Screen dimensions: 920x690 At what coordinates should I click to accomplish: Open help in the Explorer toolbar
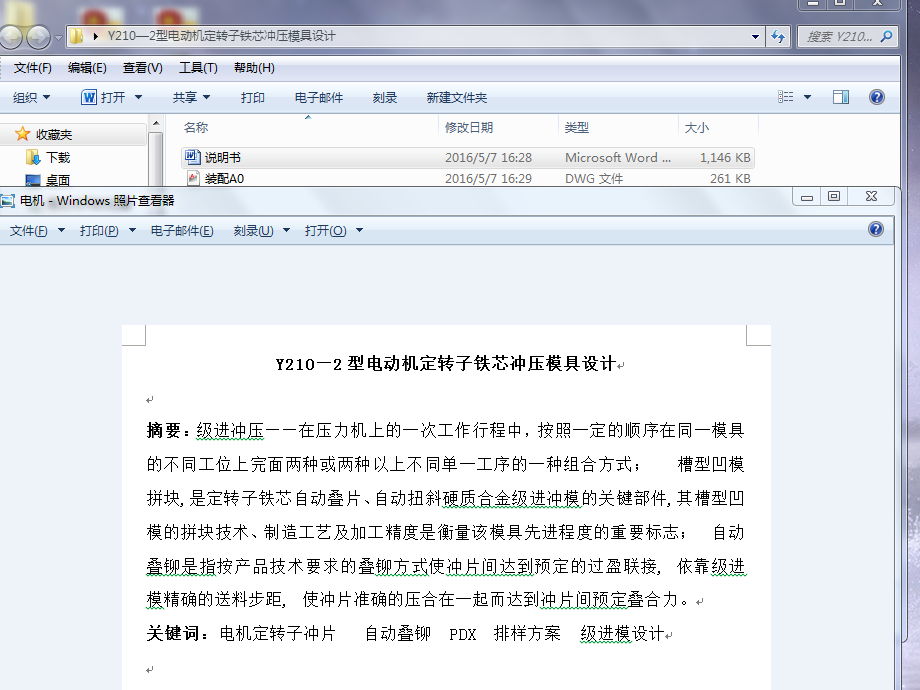[x=877, y=96]
